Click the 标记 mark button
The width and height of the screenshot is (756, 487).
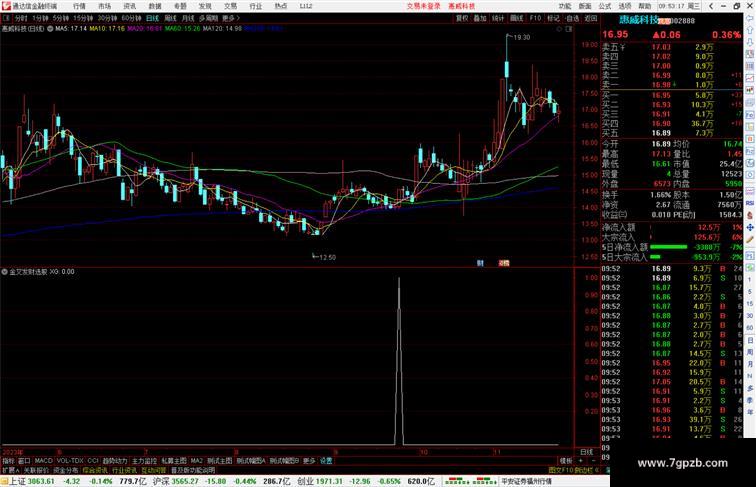click(553, 18)
